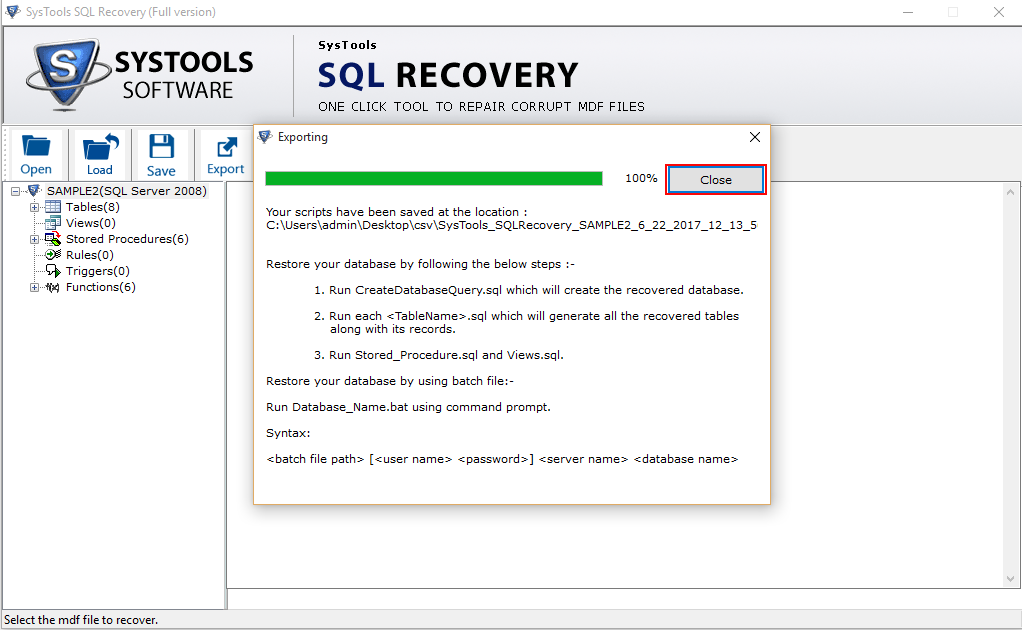Click the SysTools Software logo

tap(139, 74)
